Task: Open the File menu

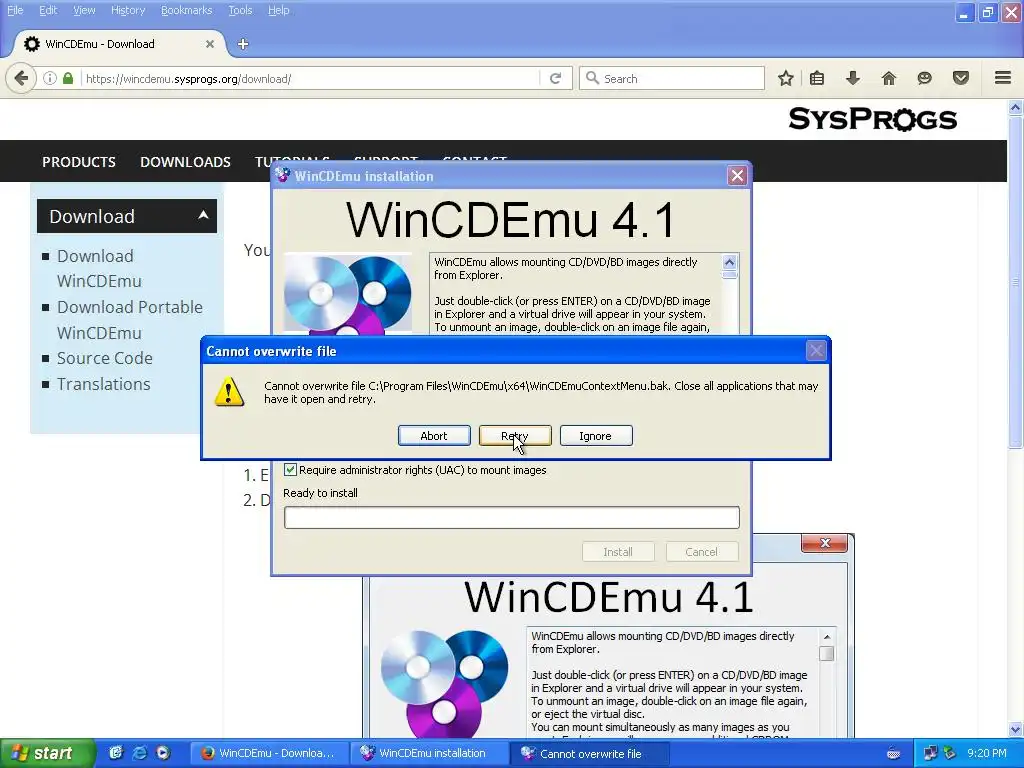Action: (15, 10)
